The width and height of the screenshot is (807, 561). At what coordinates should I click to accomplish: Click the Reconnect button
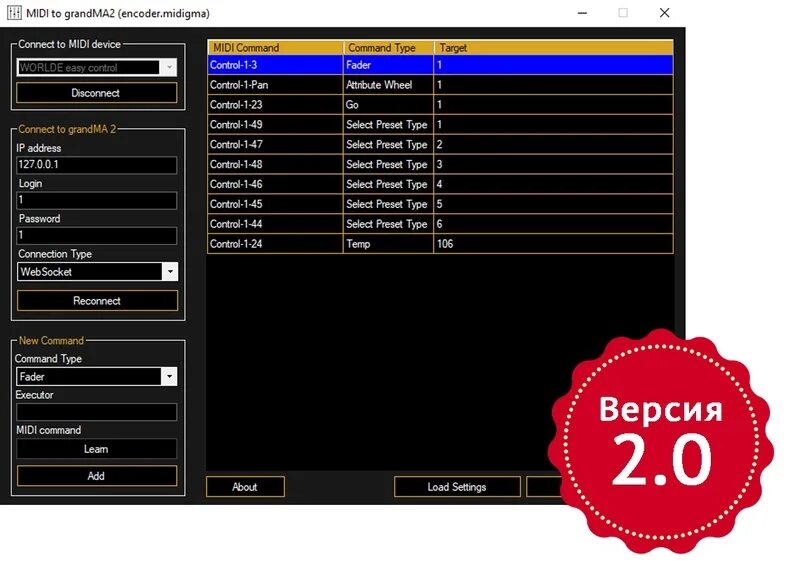tap(97, 301)
